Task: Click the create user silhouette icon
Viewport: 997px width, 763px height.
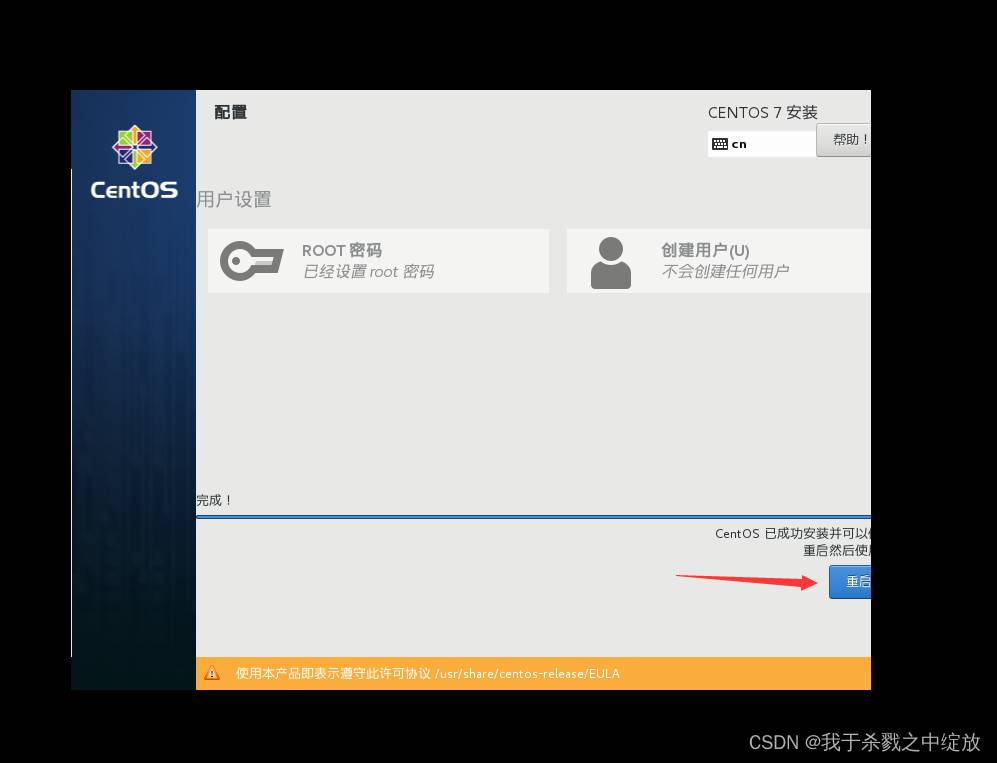Action: tap(610, 262)
